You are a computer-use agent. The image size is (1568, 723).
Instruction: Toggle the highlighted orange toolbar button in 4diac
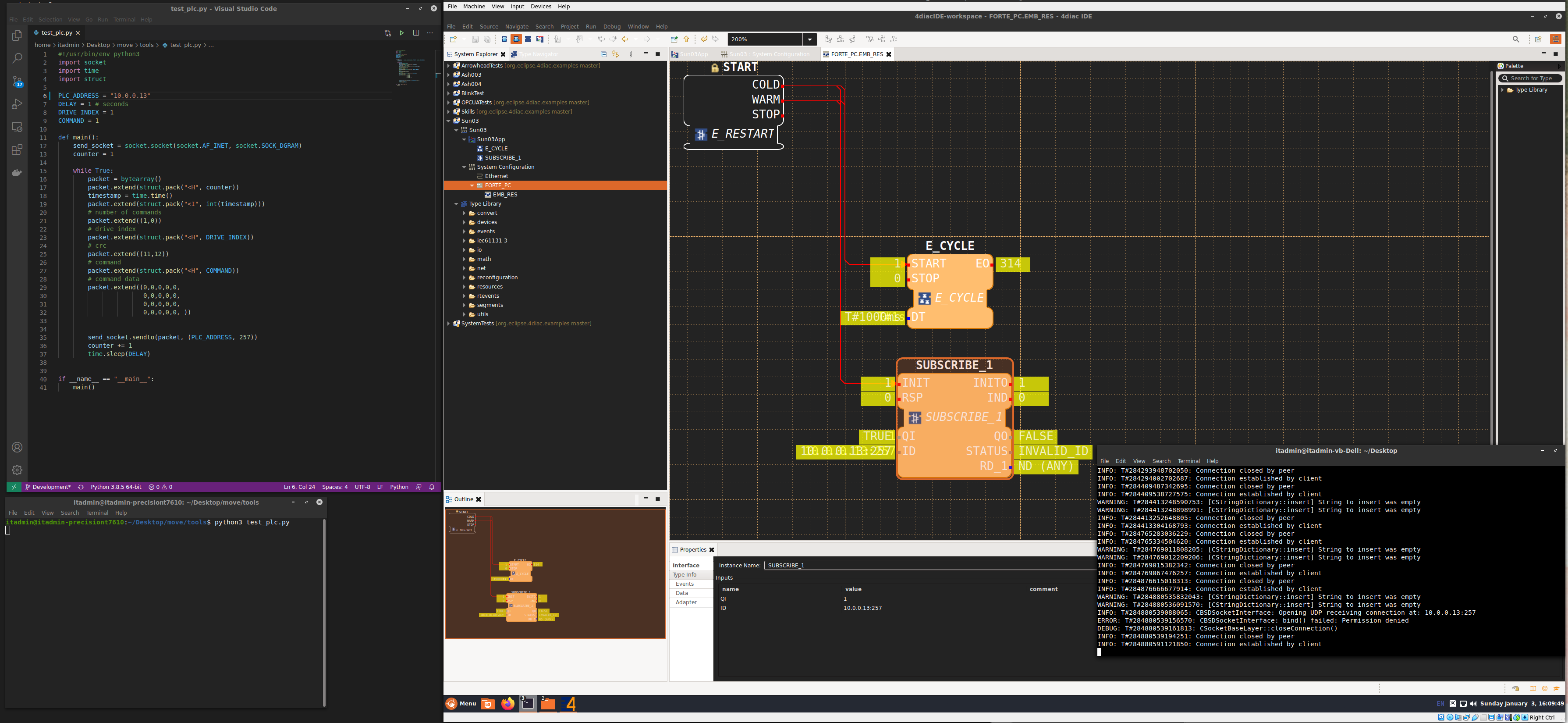coord(515,39)
